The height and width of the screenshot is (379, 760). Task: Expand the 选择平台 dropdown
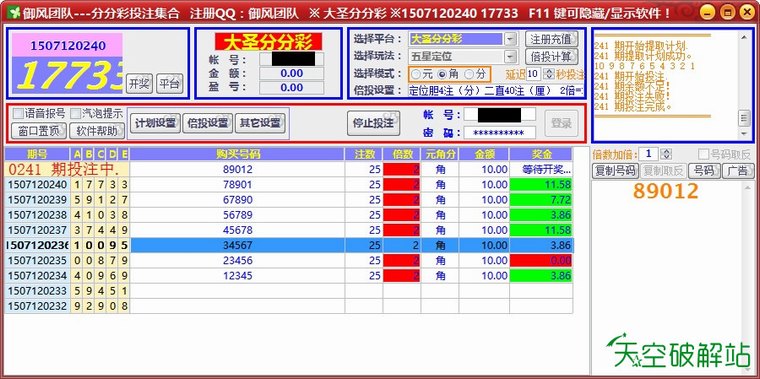click(x=511, y=39)
